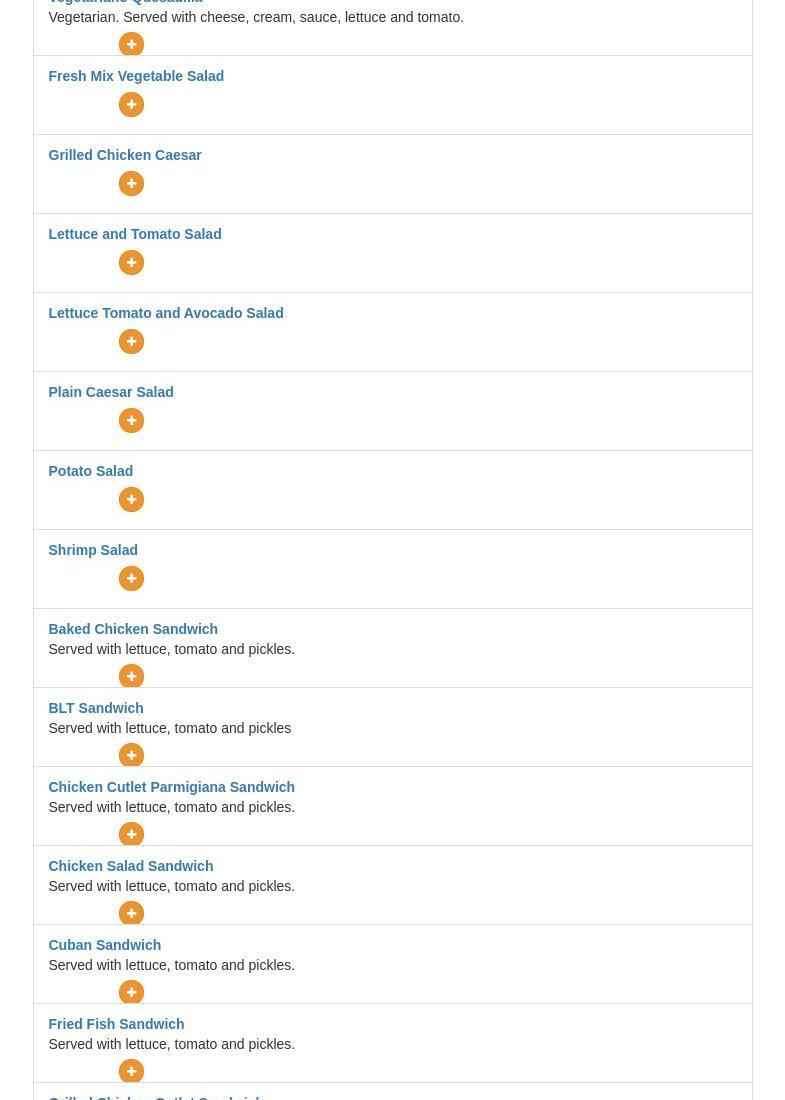
Task: Click plus icon under Chicken Salad Sandwich
Action: [x=131, y=913]
